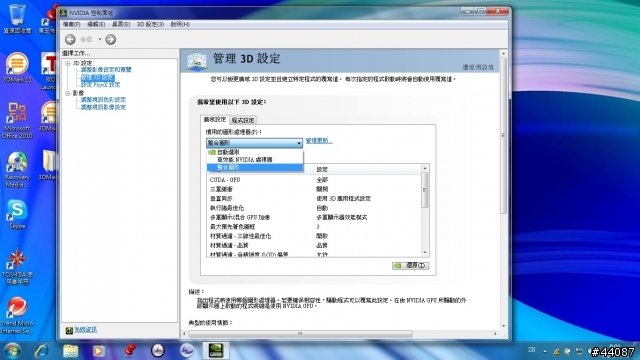Select 調整視訊色彩設定 in task tree
This screenshot has width=640, height=360.
click(x=103, y=100)
